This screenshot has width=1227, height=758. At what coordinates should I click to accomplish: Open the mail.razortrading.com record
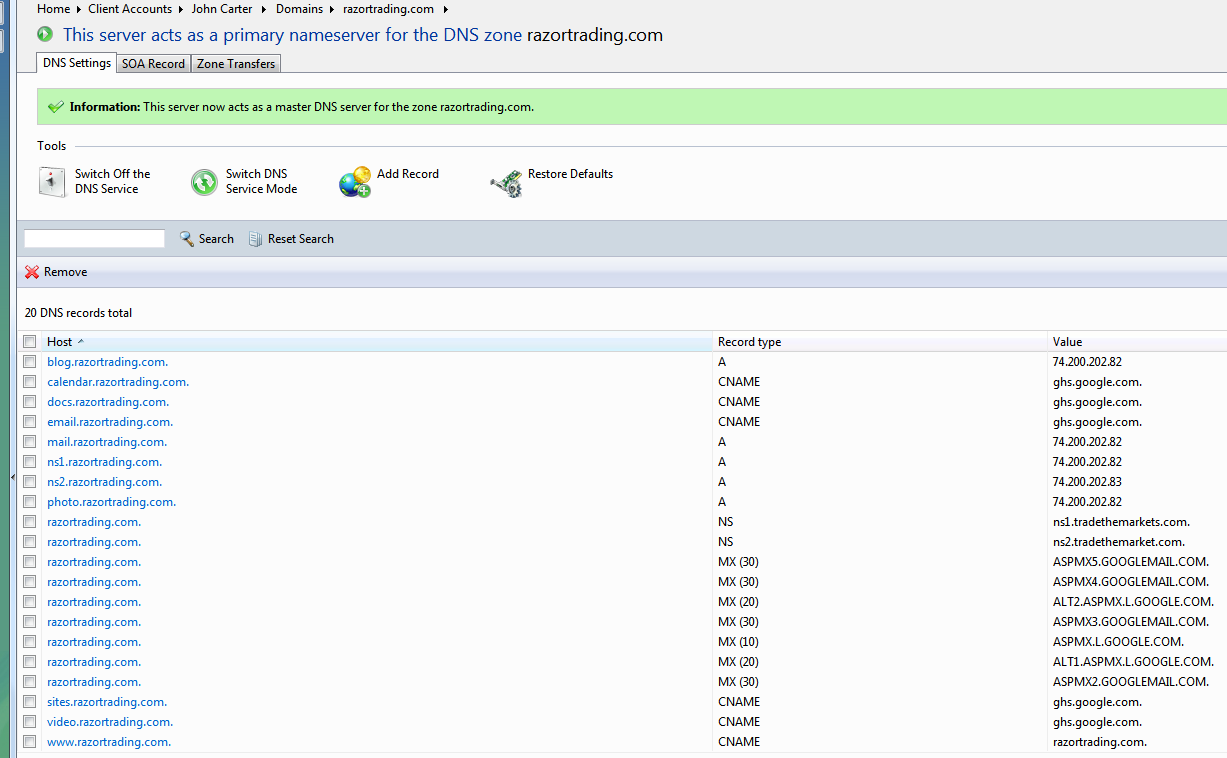pyautogui.click(x=106, y=441)
